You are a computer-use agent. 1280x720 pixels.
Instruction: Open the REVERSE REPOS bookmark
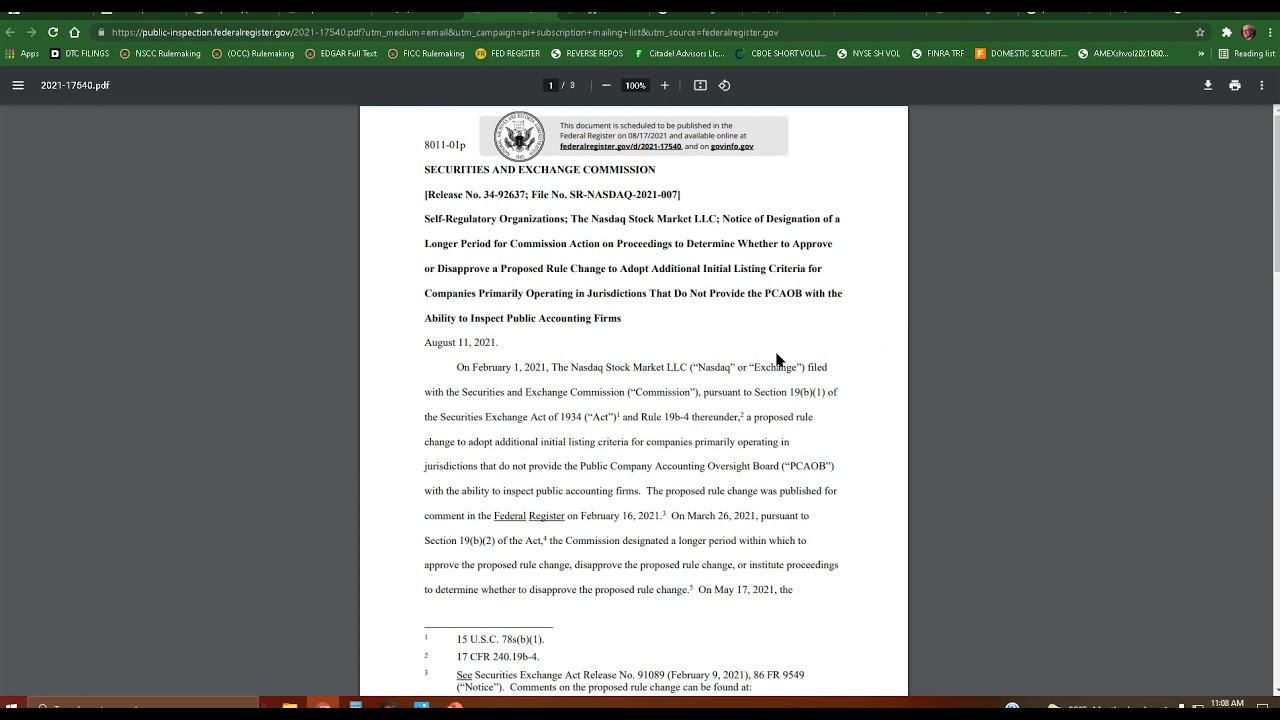click(587, 54)
